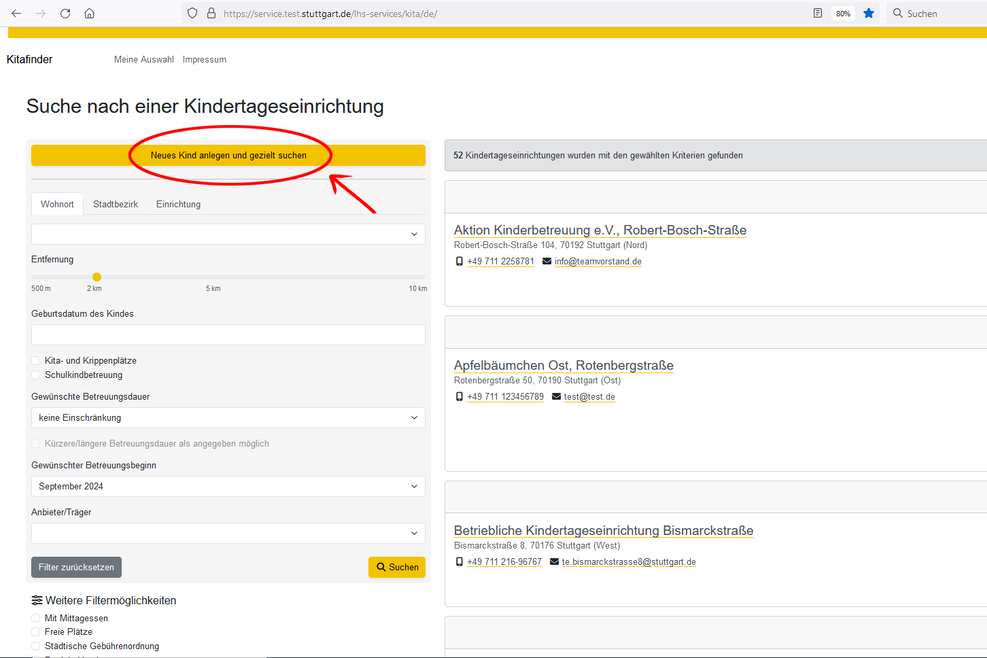The height and width of the screenshot is (658, 987).
Task: Check the Schulkindbetreuung option
Action: coord(37,375)
